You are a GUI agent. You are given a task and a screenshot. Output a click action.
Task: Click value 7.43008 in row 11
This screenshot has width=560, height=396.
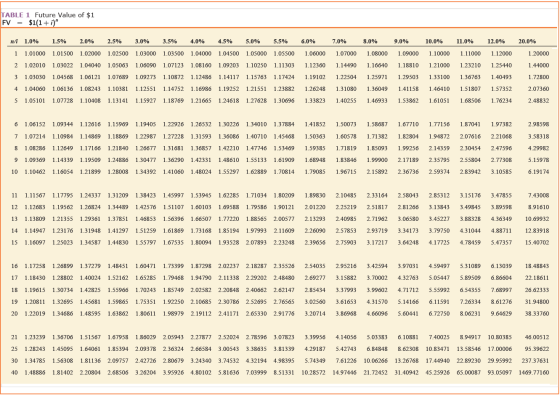point(539,195)
